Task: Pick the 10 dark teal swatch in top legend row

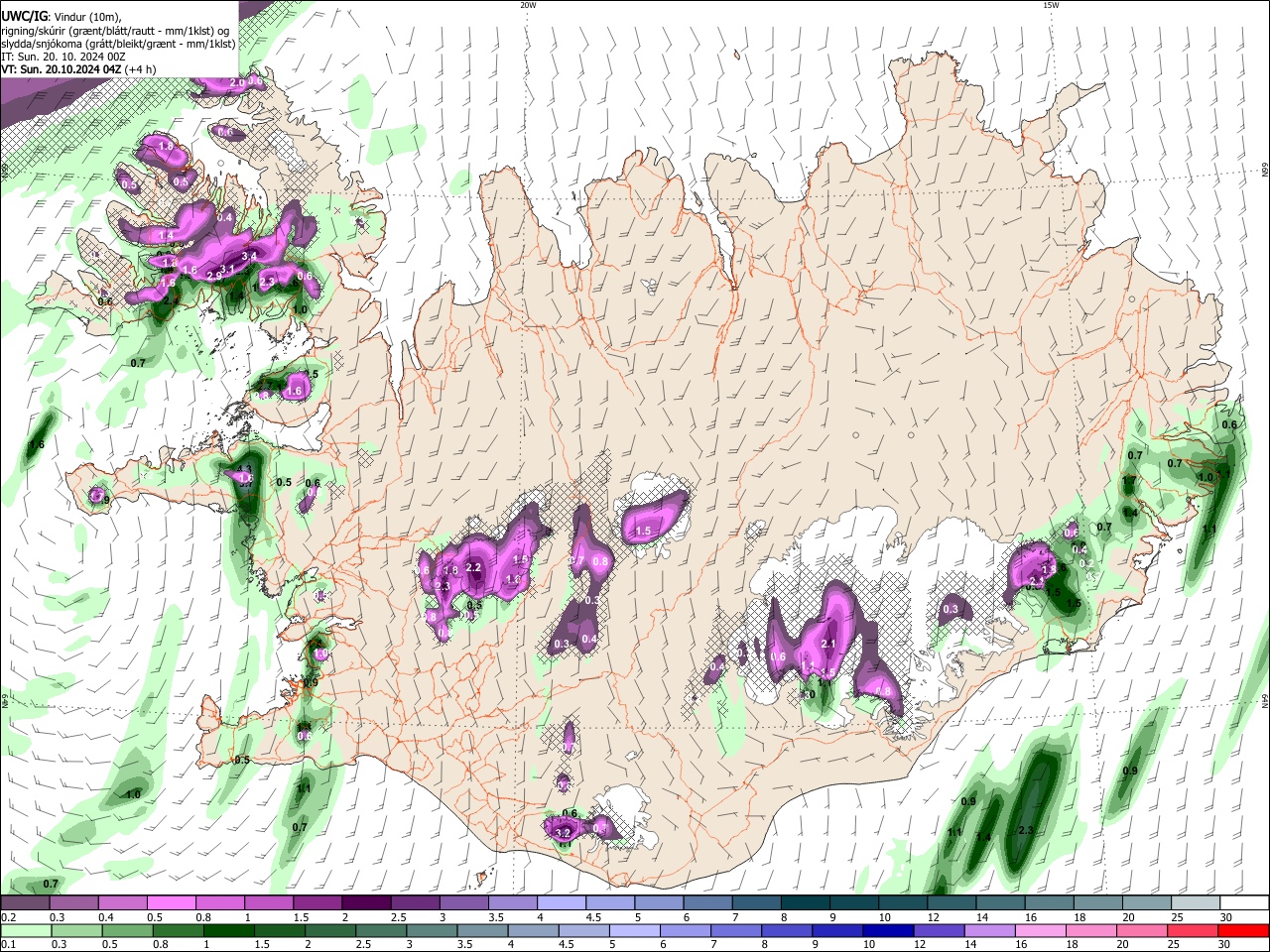Action: (904, 902)
